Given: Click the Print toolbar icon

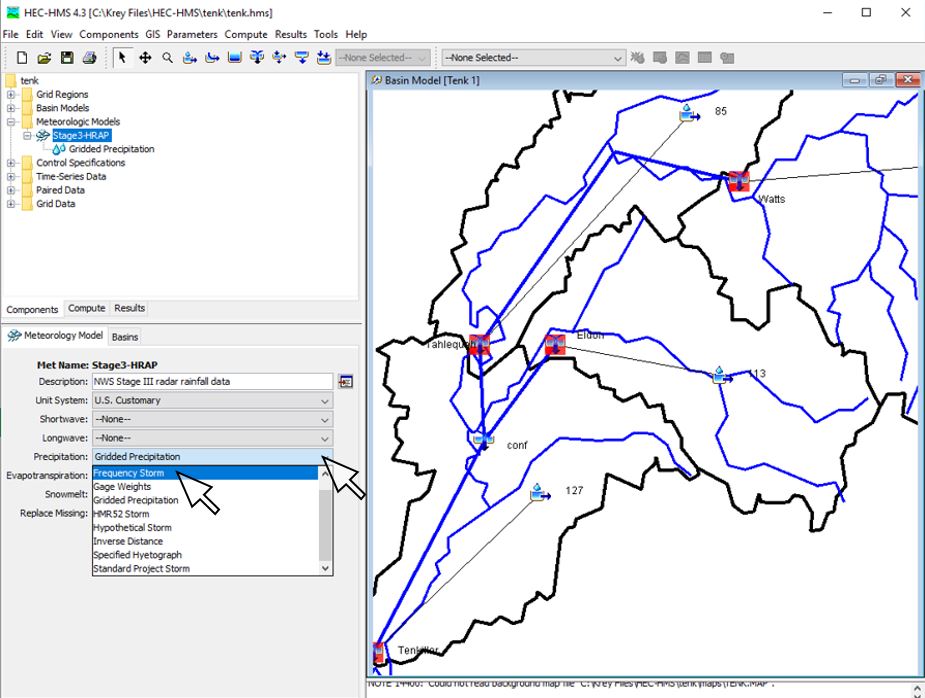Looking at the screenshot, I should (89, 58).
